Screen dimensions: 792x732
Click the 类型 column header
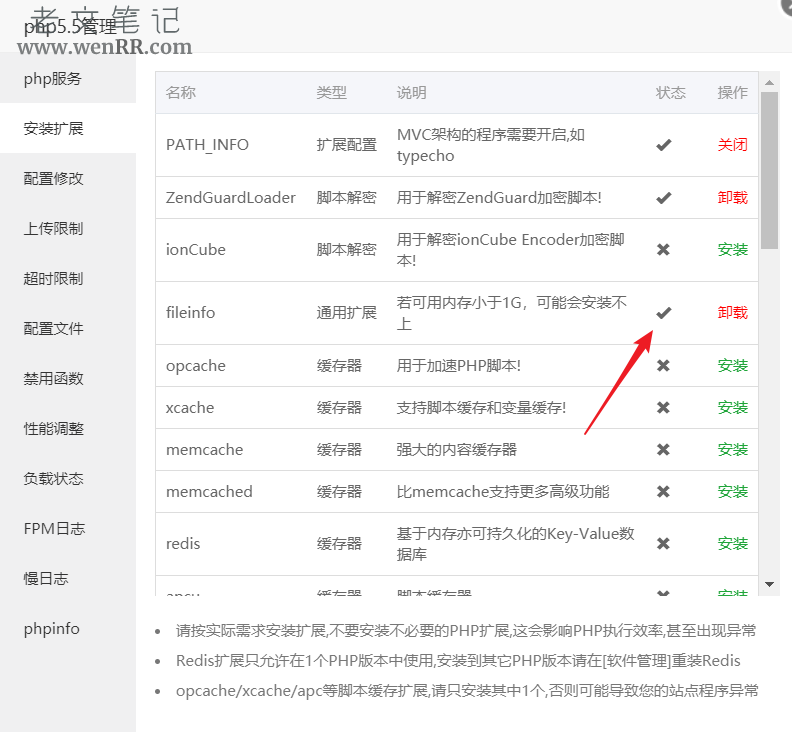click(x=331, y=92)
